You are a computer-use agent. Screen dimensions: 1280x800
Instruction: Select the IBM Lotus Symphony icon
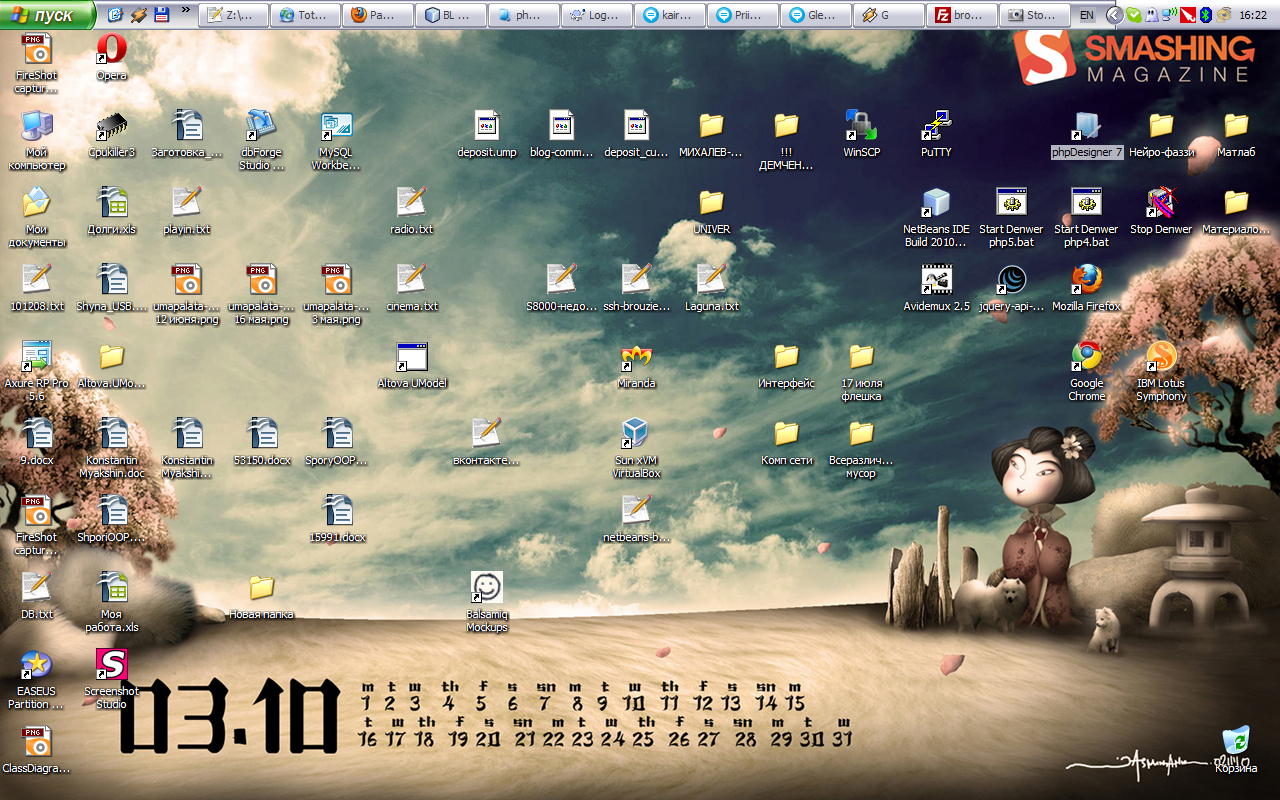[x=1161, y=357]
